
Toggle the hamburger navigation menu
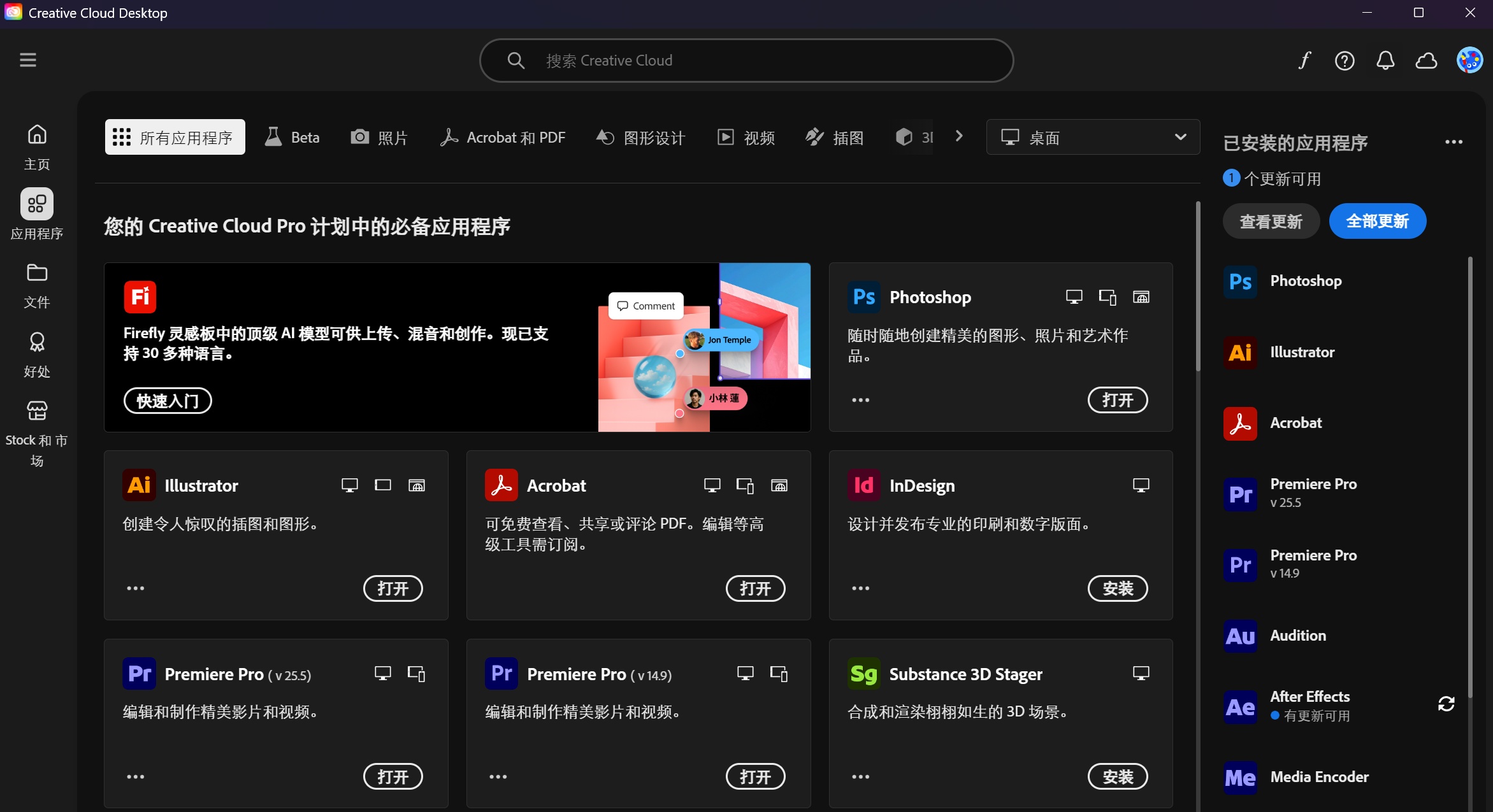28,60
